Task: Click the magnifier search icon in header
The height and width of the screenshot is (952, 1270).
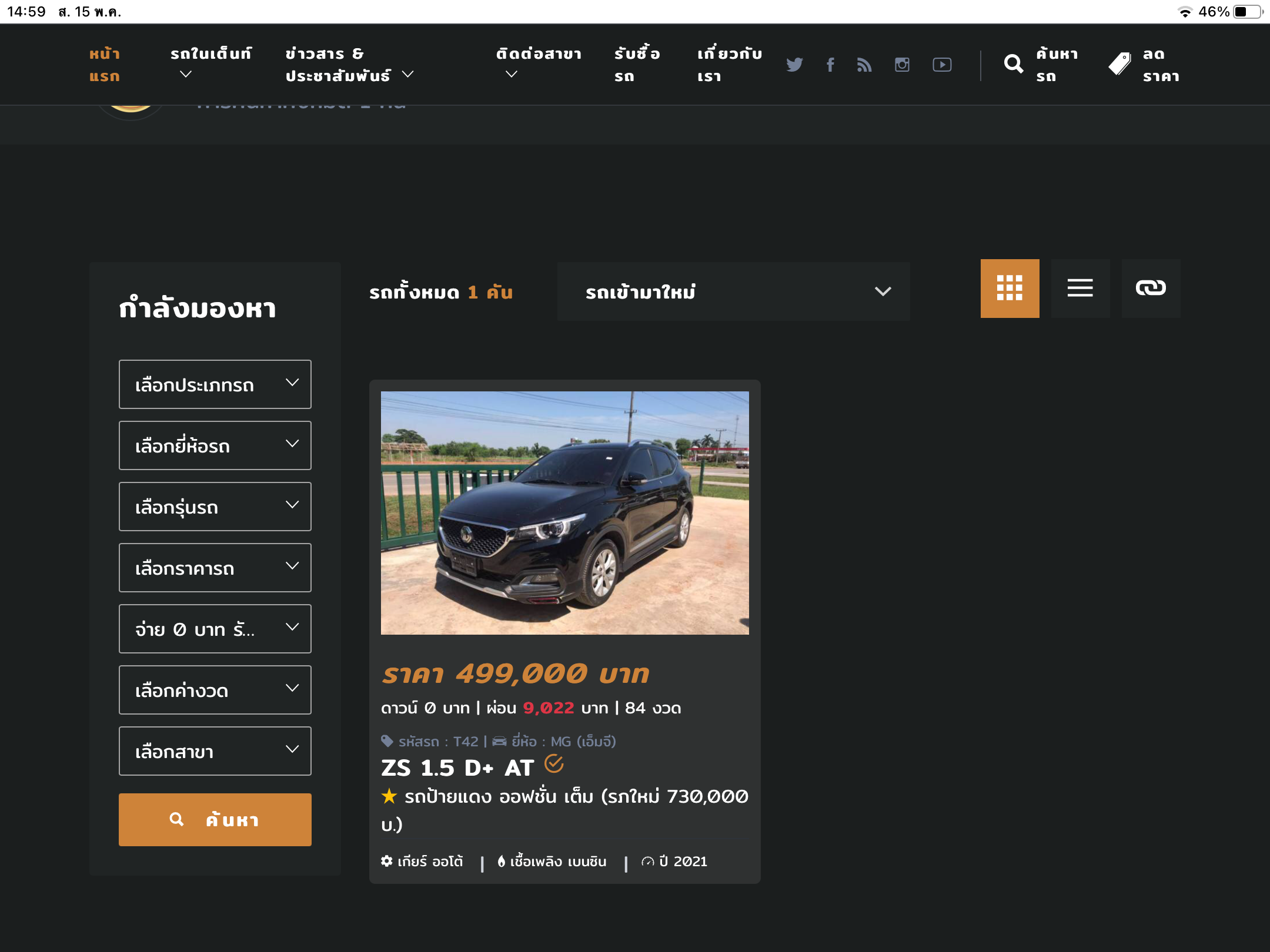Action: [1013, 64]
